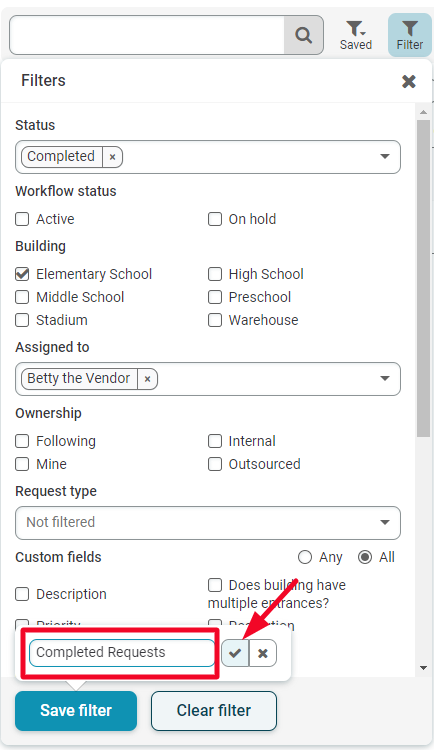Remove the Betty the Vendor tag

(147, 379)
